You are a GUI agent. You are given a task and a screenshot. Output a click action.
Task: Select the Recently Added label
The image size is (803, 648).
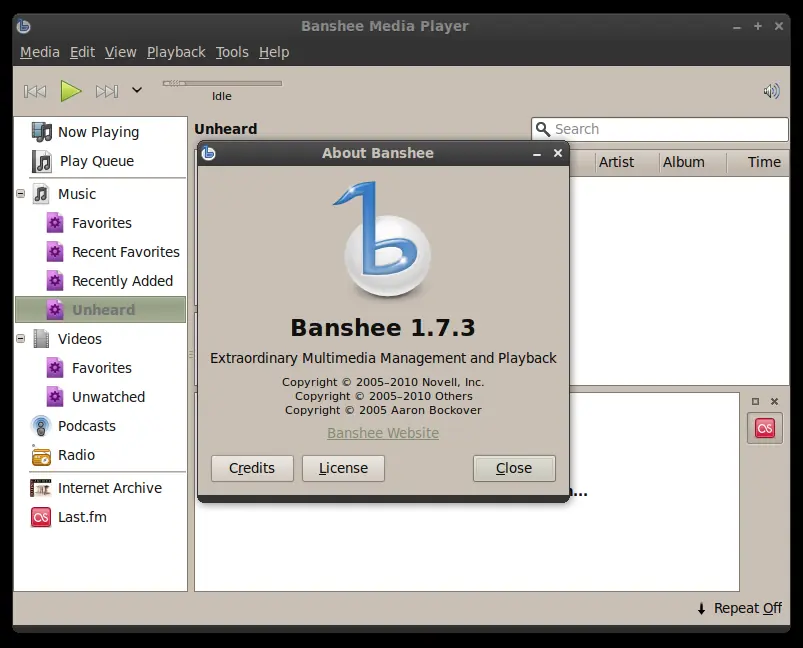[x=122, y=281]
